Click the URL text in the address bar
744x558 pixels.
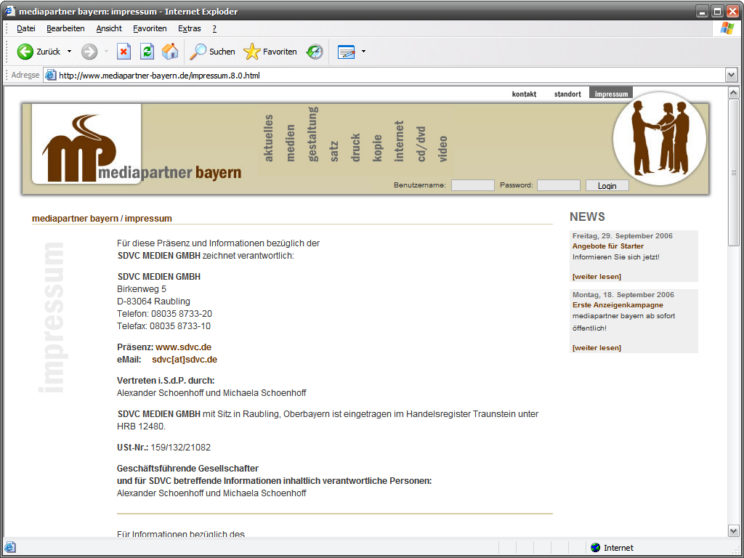[159, 75]
